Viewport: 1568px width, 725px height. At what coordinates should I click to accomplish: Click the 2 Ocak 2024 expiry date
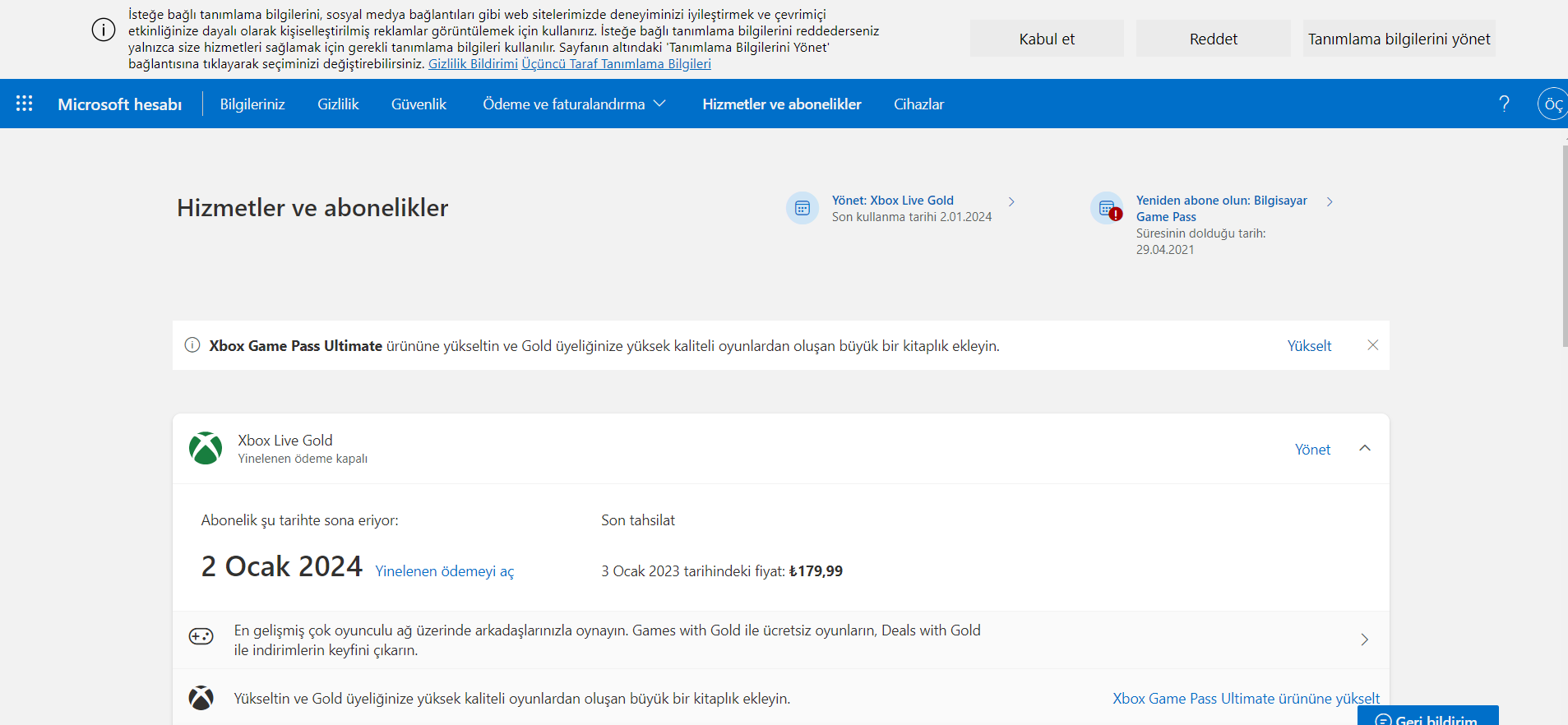click(282, 566)
